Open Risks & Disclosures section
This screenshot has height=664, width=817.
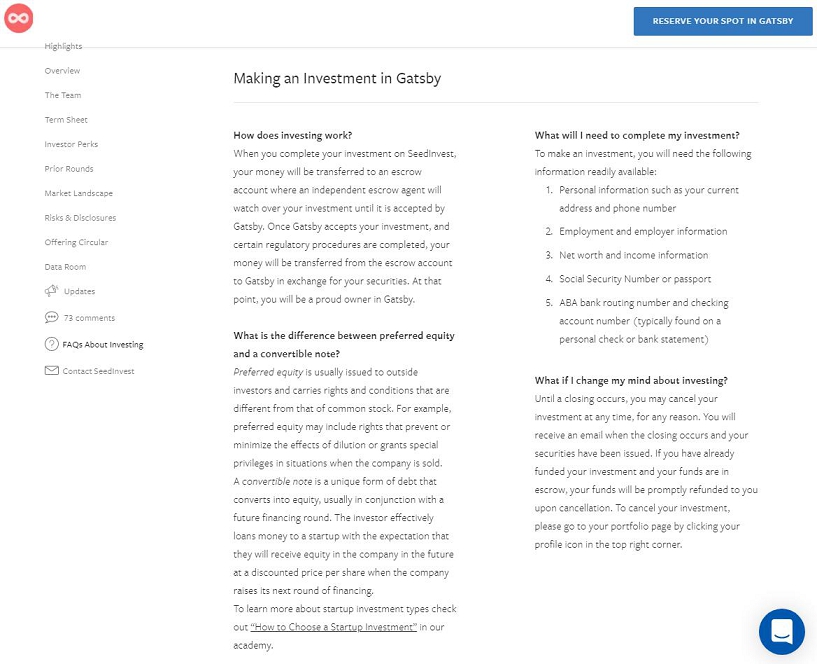[x=80, y=218]
